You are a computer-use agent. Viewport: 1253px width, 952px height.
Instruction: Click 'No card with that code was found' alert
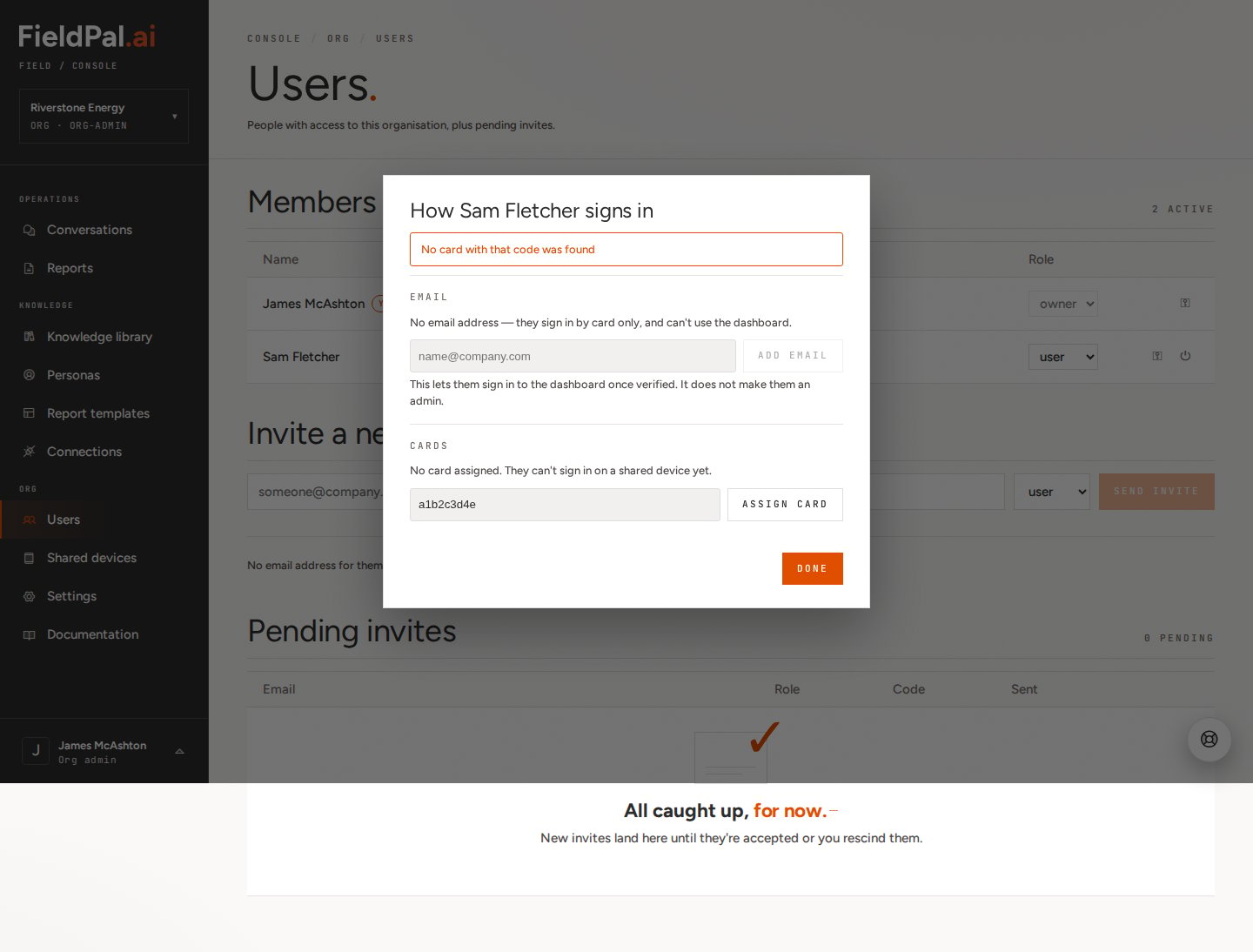click(x=626, y=249)
